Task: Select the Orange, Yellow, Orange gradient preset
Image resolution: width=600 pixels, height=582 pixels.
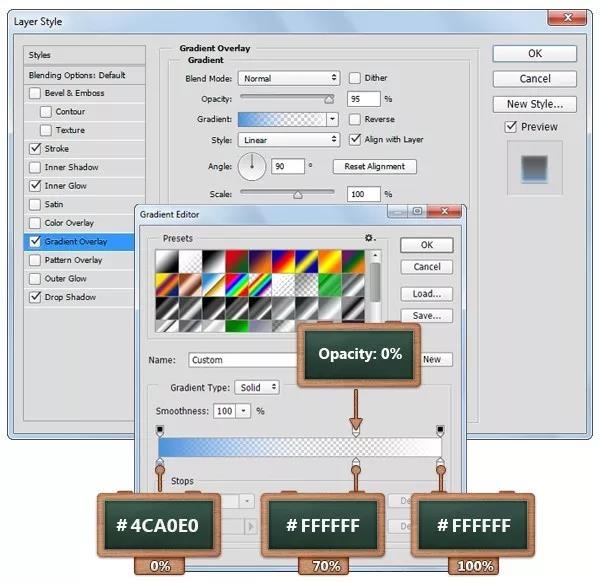Action: [x=330, y=261]
